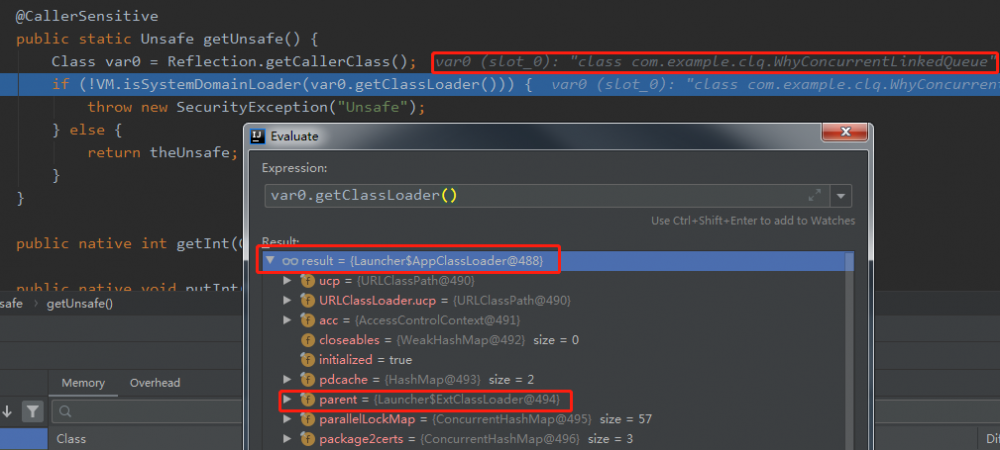Click the @CallerSensitive annotation
This screenshot has height=450, width=1000.
(87, 16)
